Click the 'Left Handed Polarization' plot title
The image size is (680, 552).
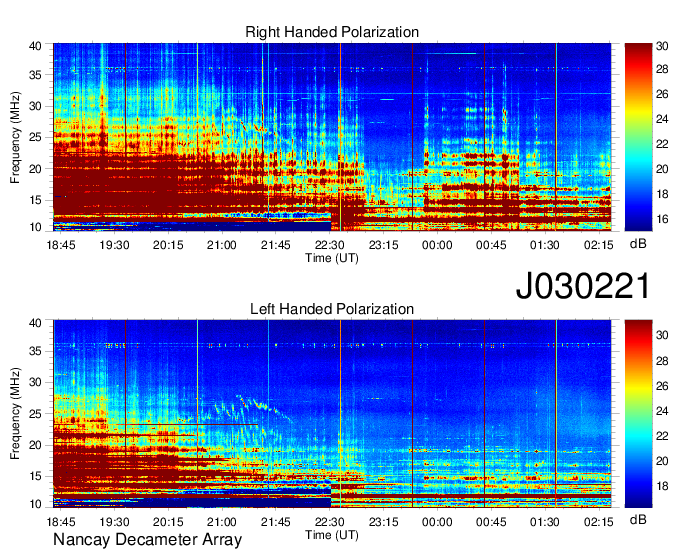pos(332,309)
